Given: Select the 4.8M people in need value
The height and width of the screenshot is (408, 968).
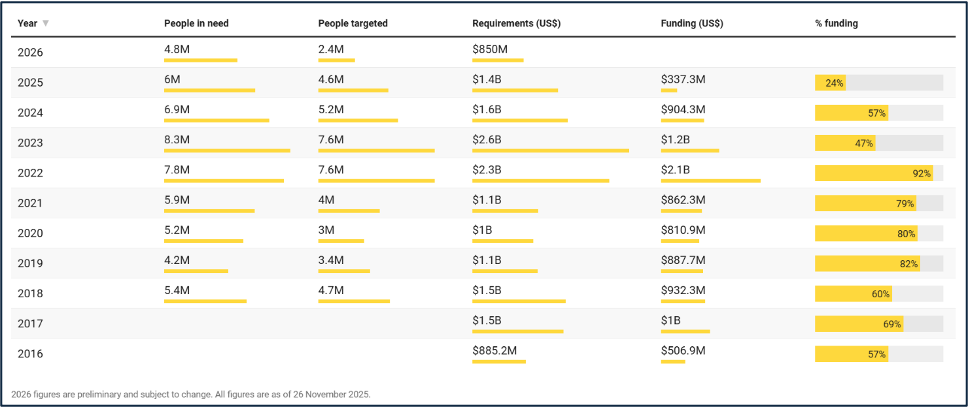Looking at the screenshot, I should point(177,49).
